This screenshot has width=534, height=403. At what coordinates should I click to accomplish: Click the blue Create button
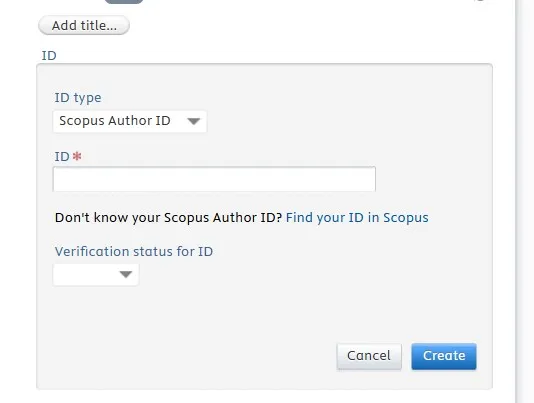[x=444, y=356]
